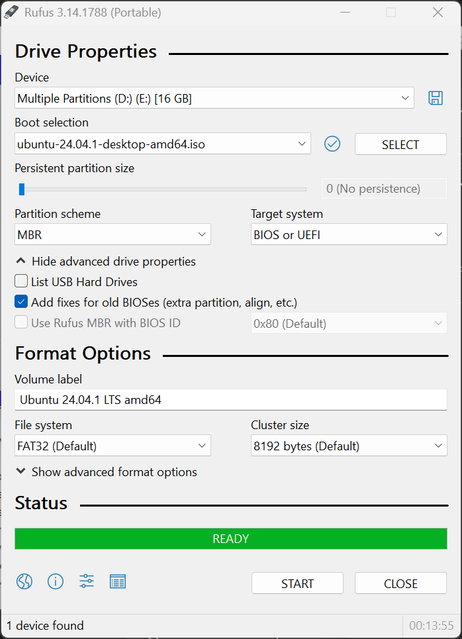Open the log window icon
The image size is (462, 639).
click(x=118, y=582)
